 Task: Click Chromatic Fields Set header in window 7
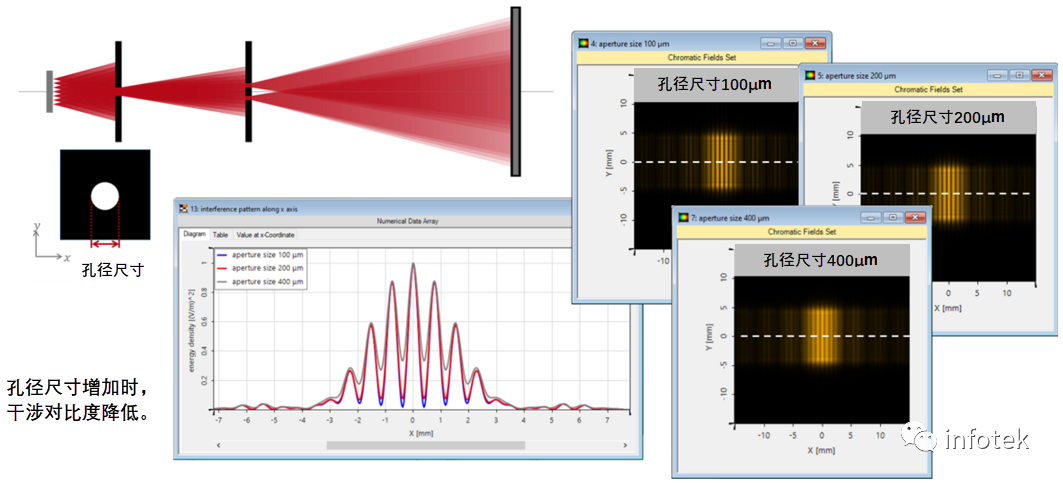802,231
